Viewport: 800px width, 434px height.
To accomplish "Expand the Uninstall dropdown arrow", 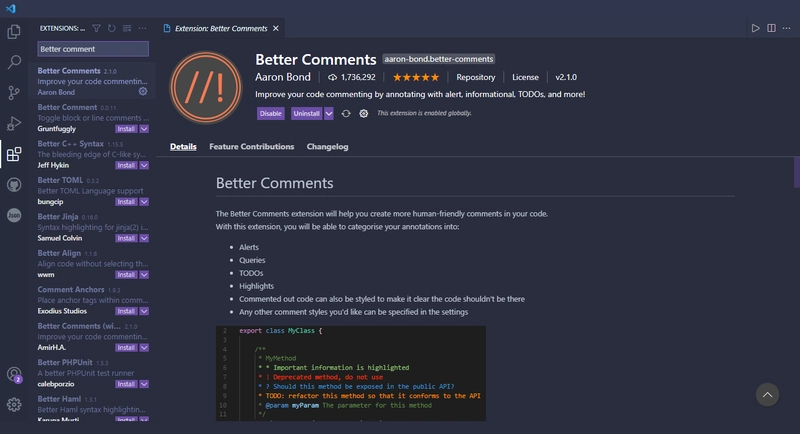I will 329,113.
